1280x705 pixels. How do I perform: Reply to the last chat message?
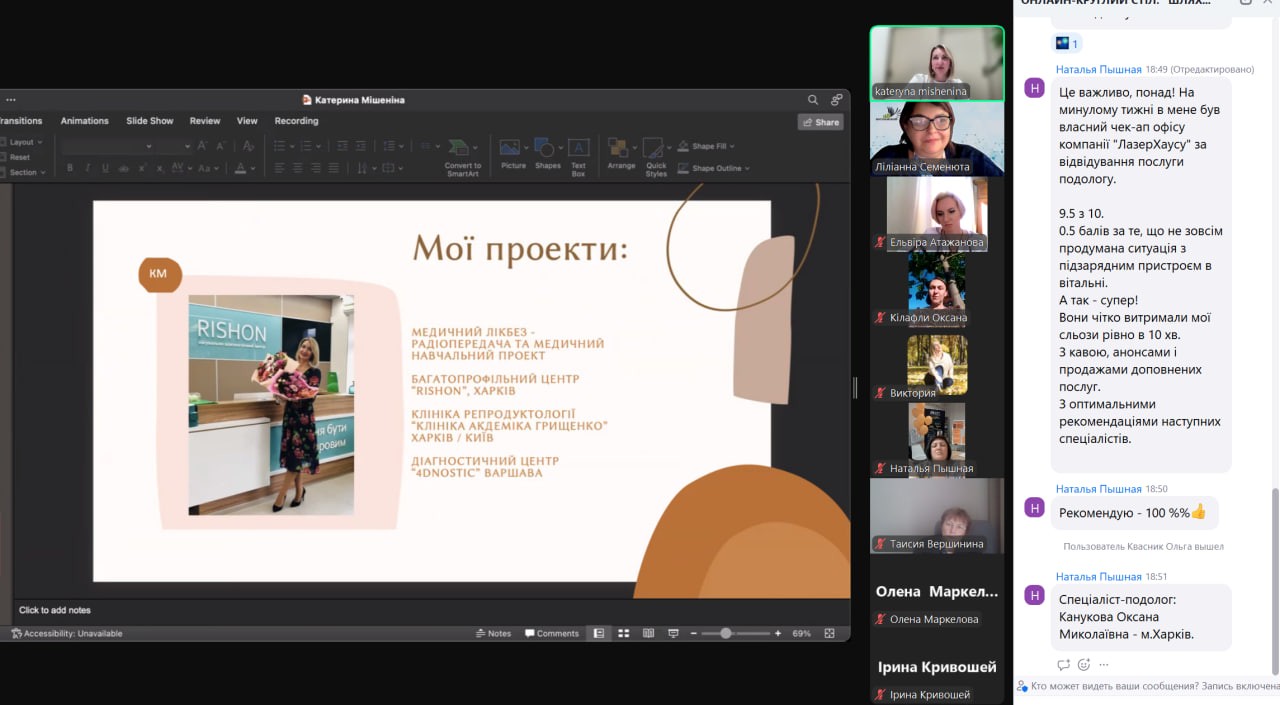coord(1063,665)
